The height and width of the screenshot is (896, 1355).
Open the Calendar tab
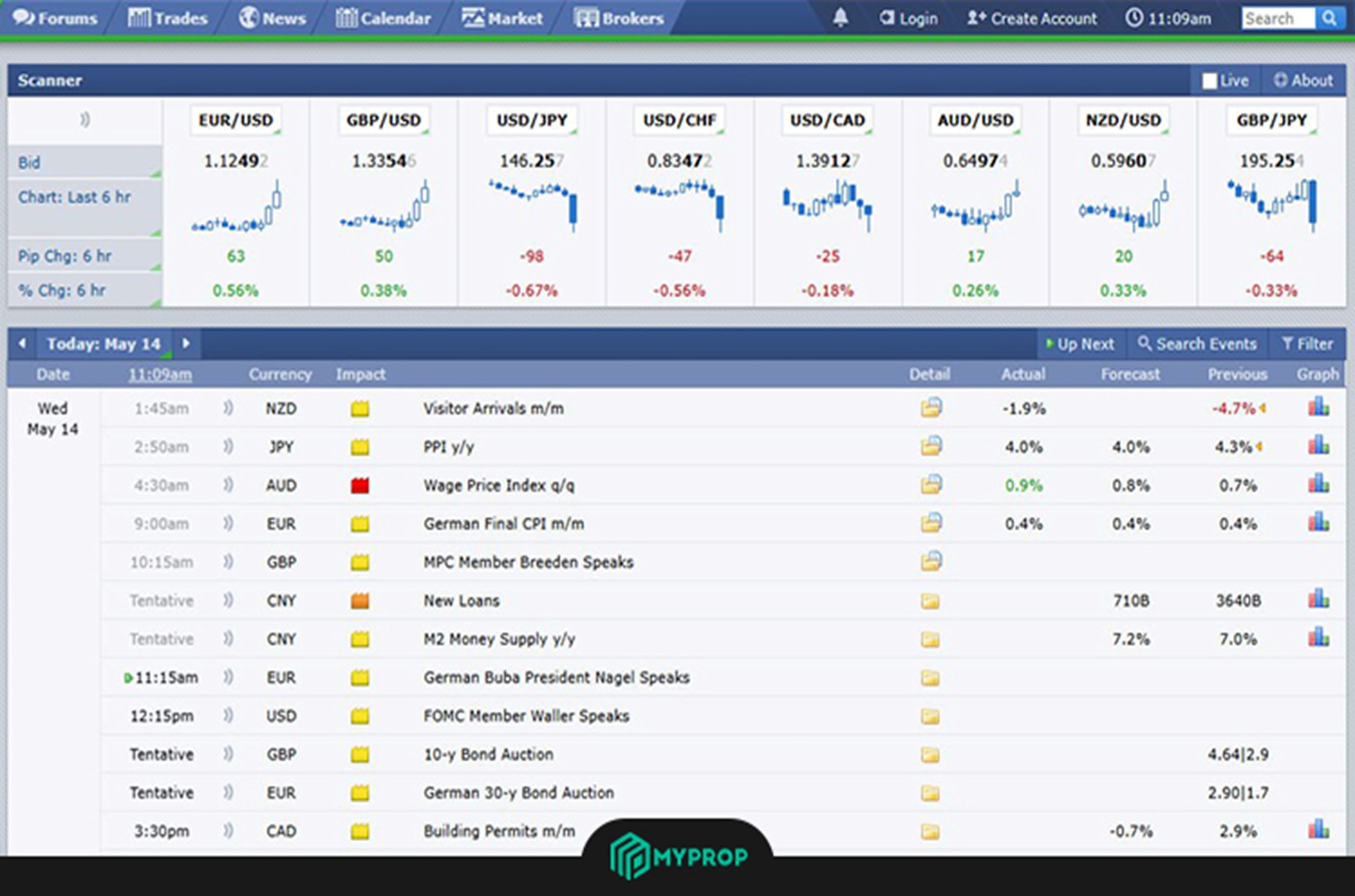(x=383, y=18)
